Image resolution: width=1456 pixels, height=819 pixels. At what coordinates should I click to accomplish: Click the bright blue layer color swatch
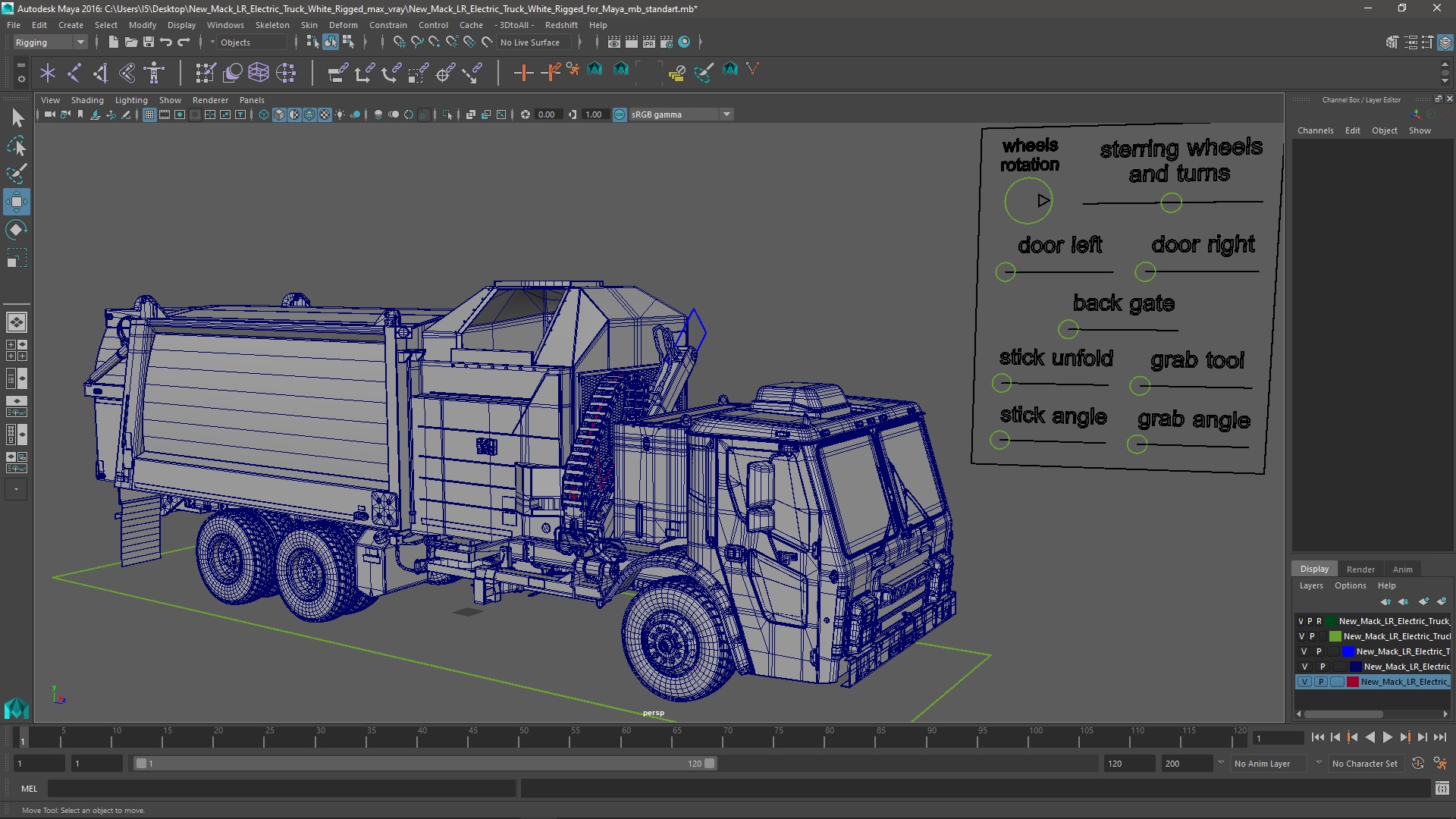(1348, 651)
